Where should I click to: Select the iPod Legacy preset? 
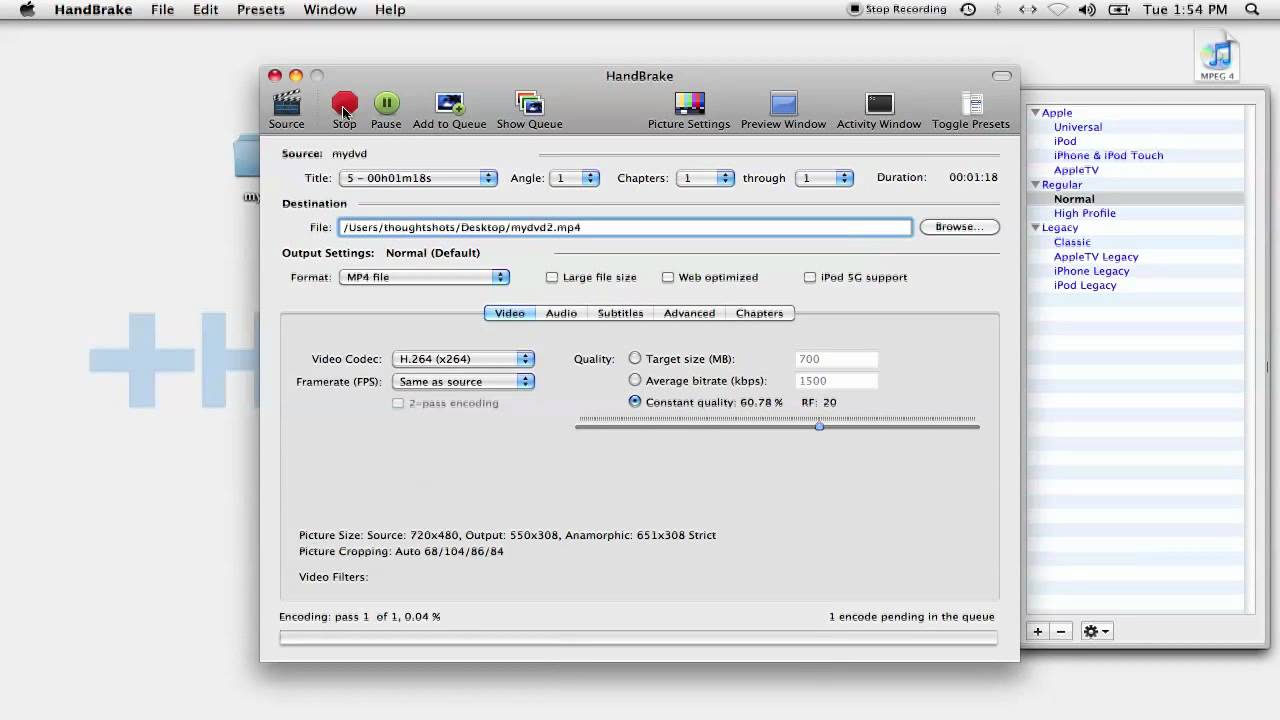click(1084, 285)
